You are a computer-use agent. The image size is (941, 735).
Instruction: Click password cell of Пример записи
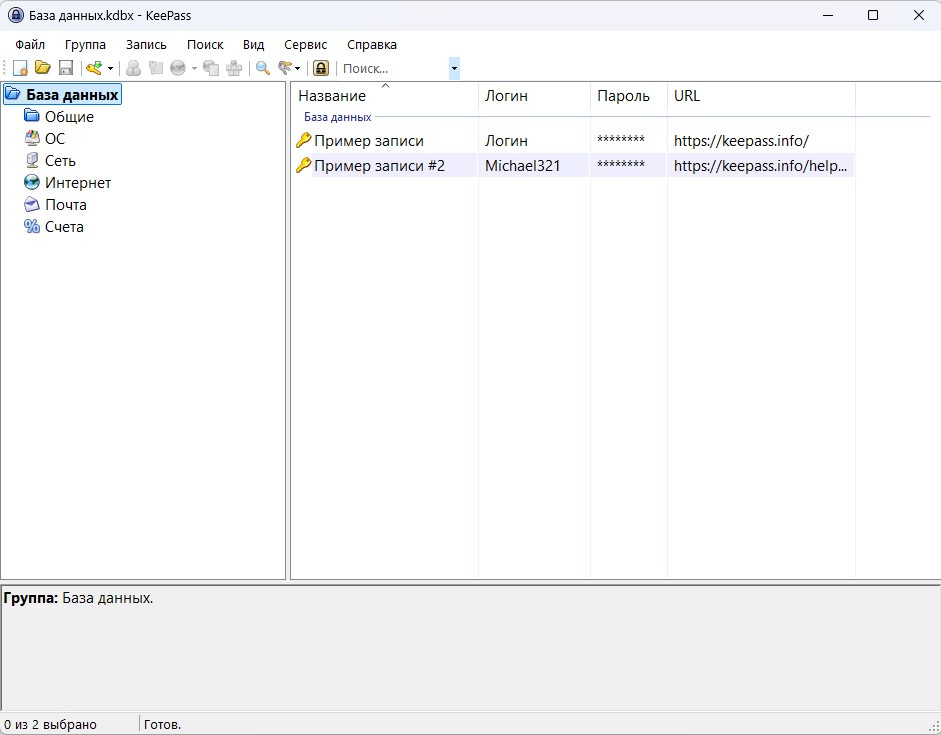621,140
